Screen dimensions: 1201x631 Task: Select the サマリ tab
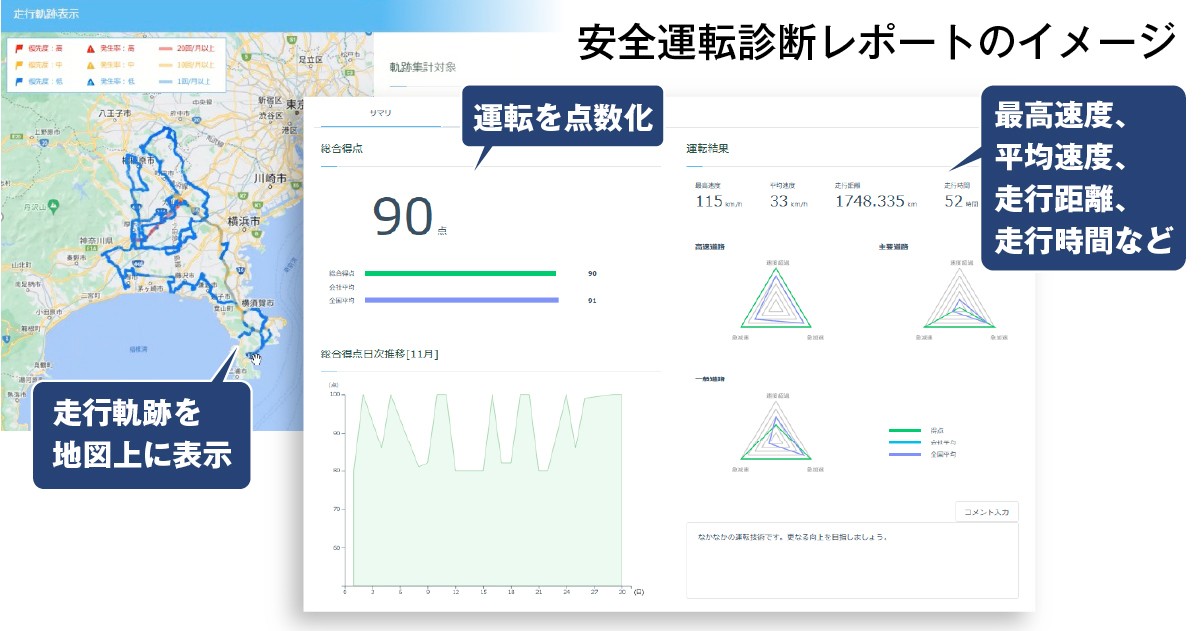click(x=381, y=113)
